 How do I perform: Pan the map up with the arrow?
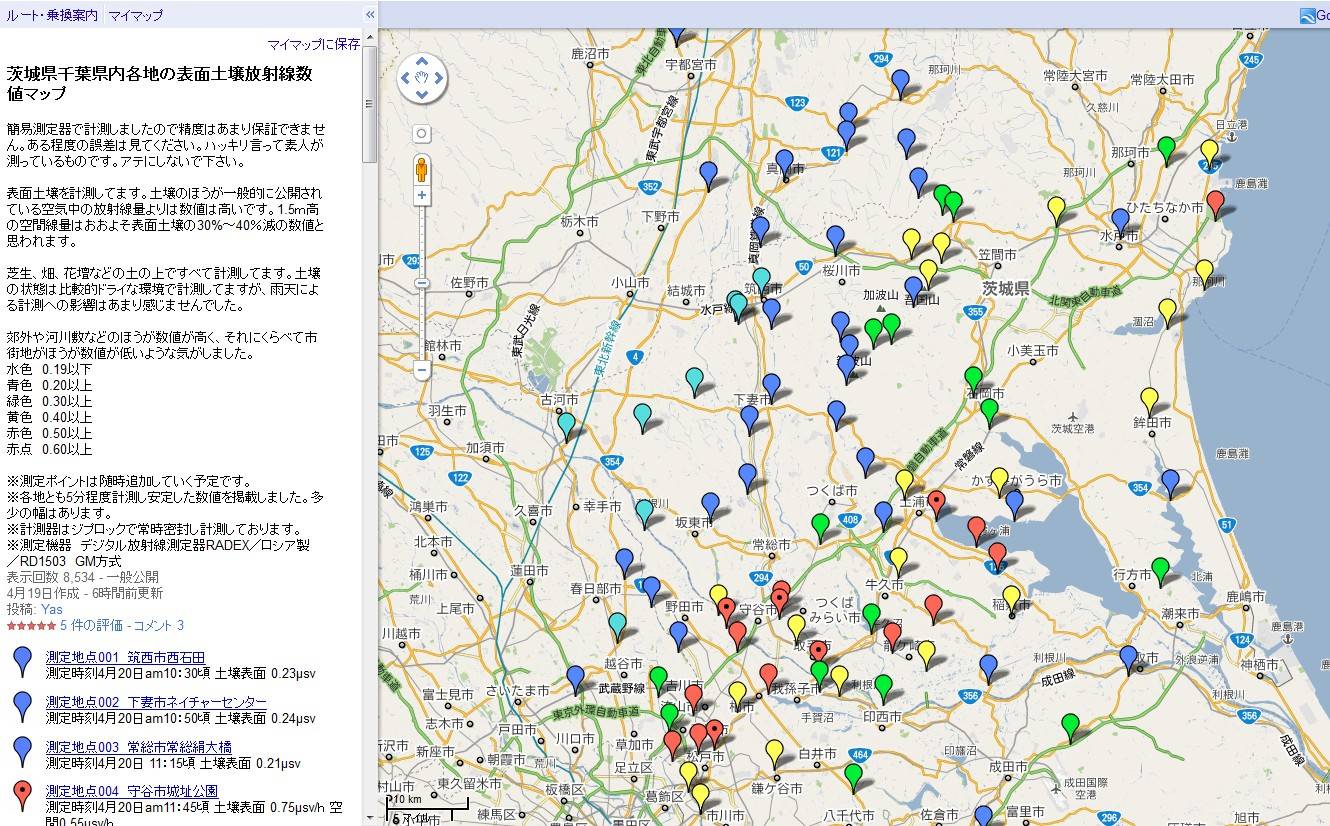(422, 62)
